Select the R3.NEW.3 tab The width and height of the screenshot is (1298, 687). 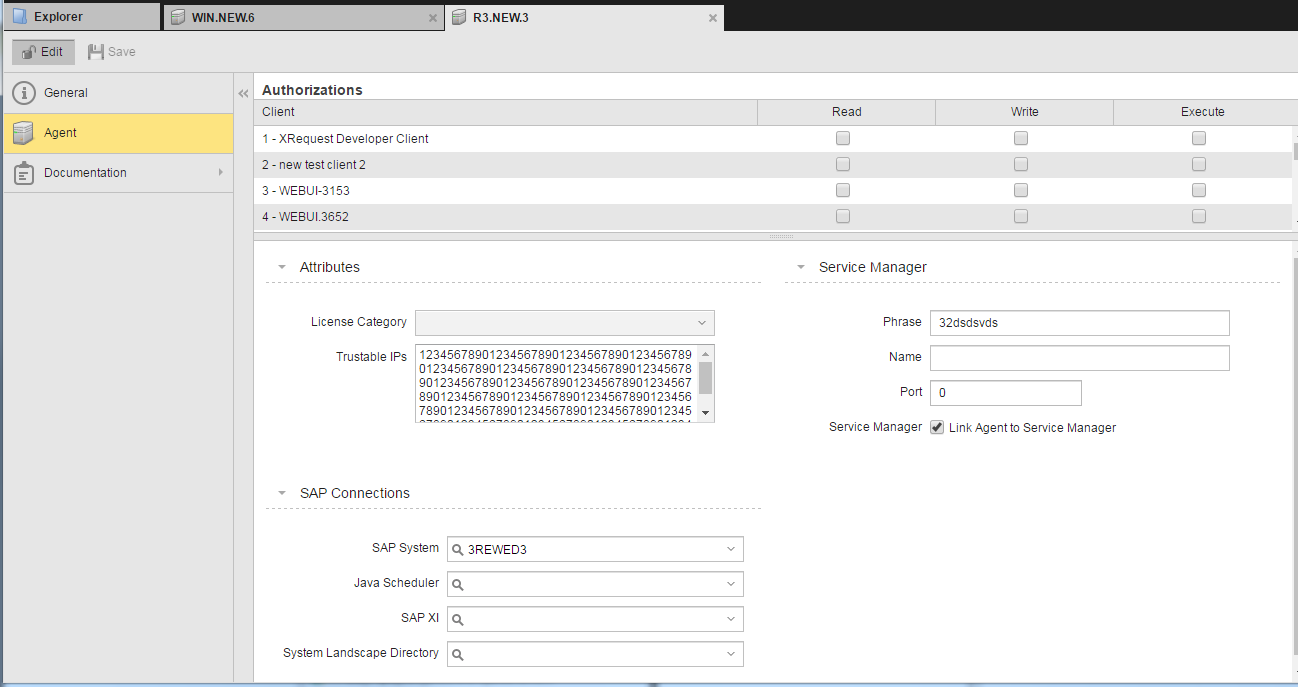pyautogui.click(x=584, y=17)
